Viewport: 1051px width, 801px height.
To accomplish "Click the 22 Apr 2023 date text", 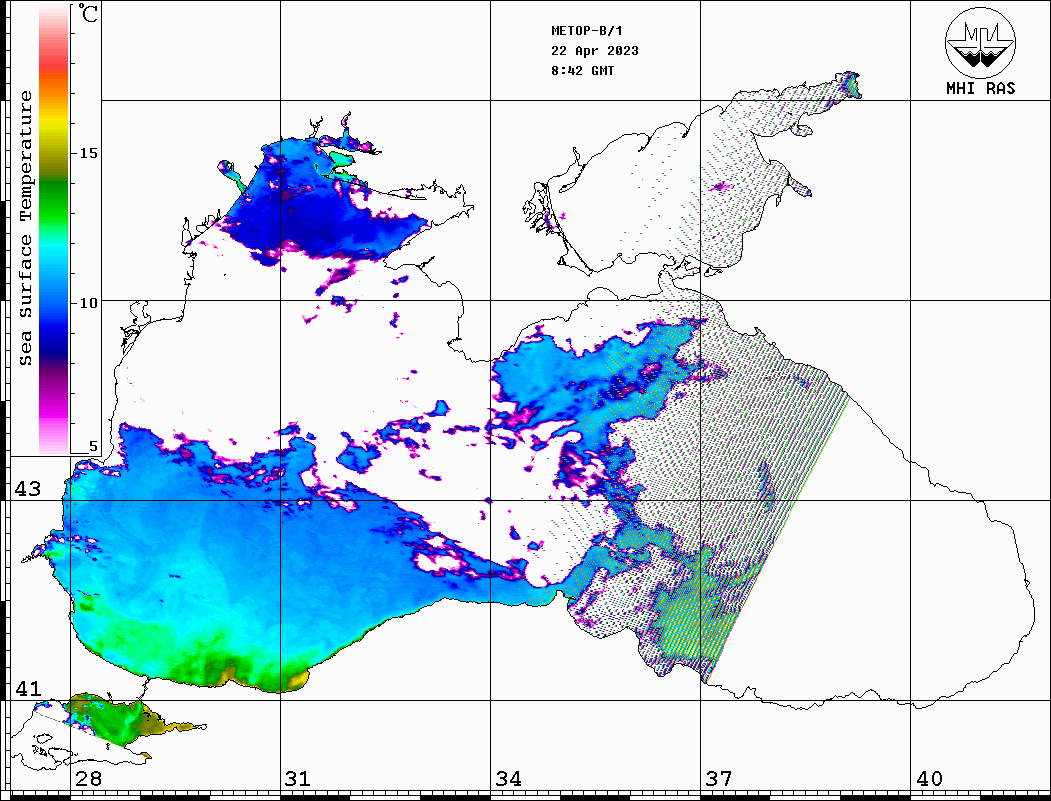I will (x=594, y=51).
